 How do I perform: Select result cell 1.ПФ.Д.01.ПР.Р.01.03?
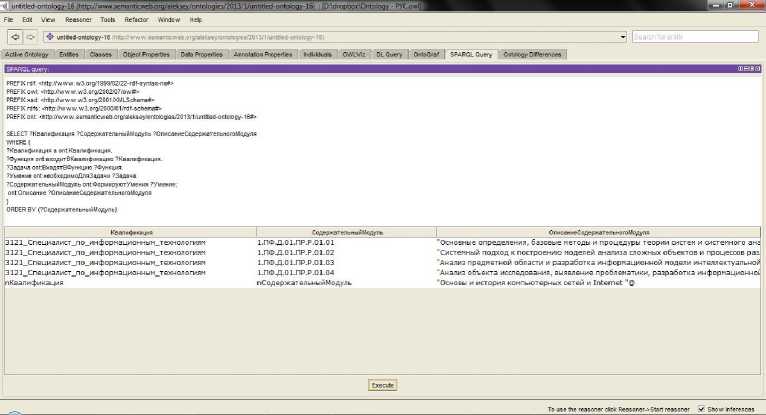[346, 263]
